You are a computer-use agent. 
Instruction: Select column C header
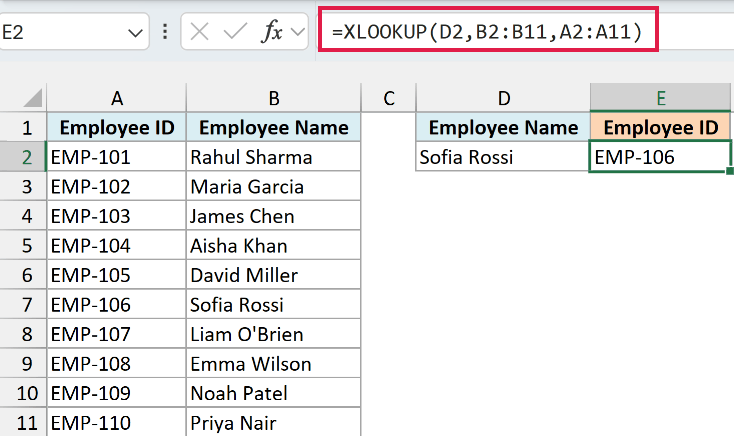389,98
